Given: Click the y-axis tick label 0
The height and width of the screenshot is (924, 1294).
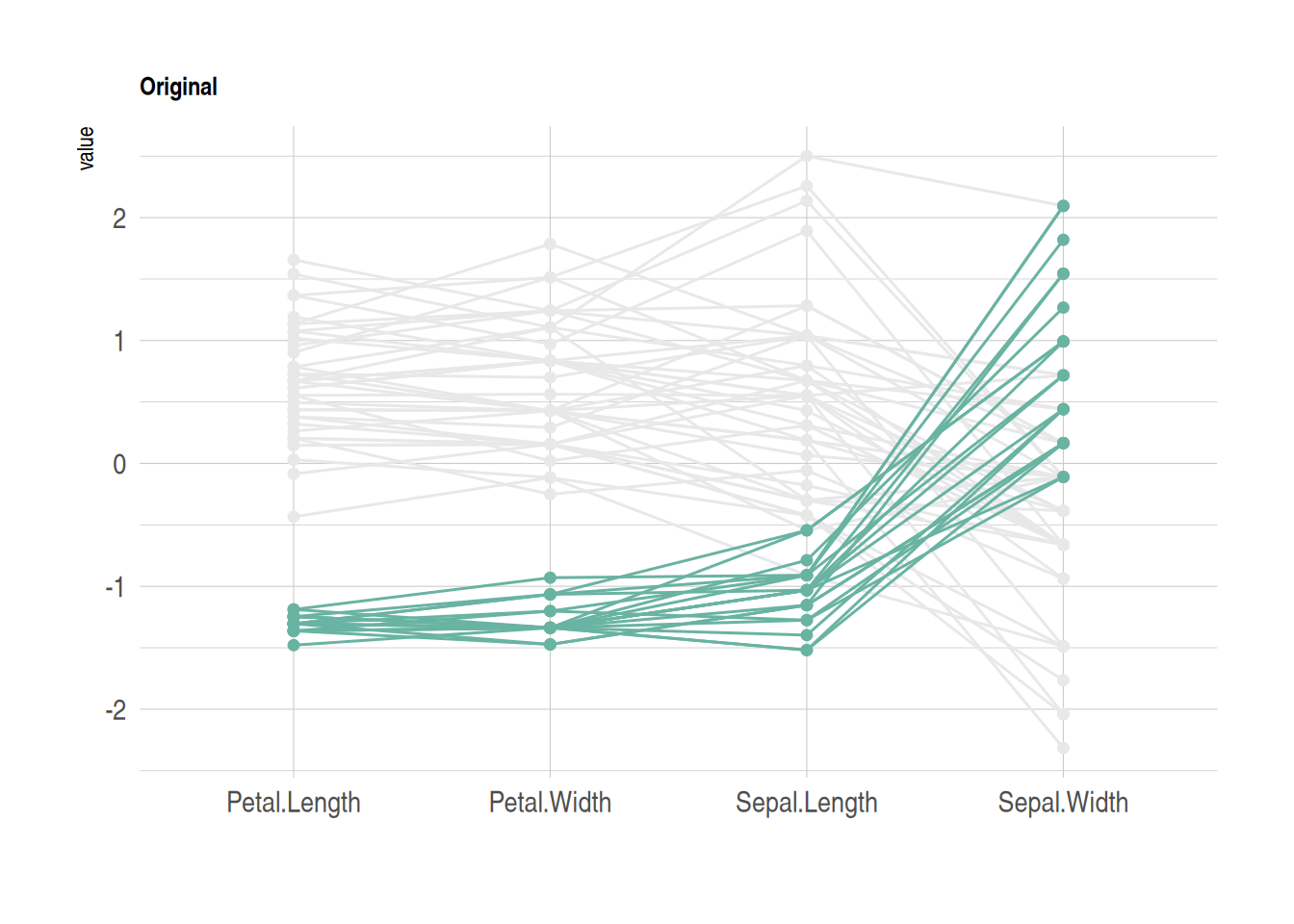Looking at the screenshot, I should coord(119,465).
